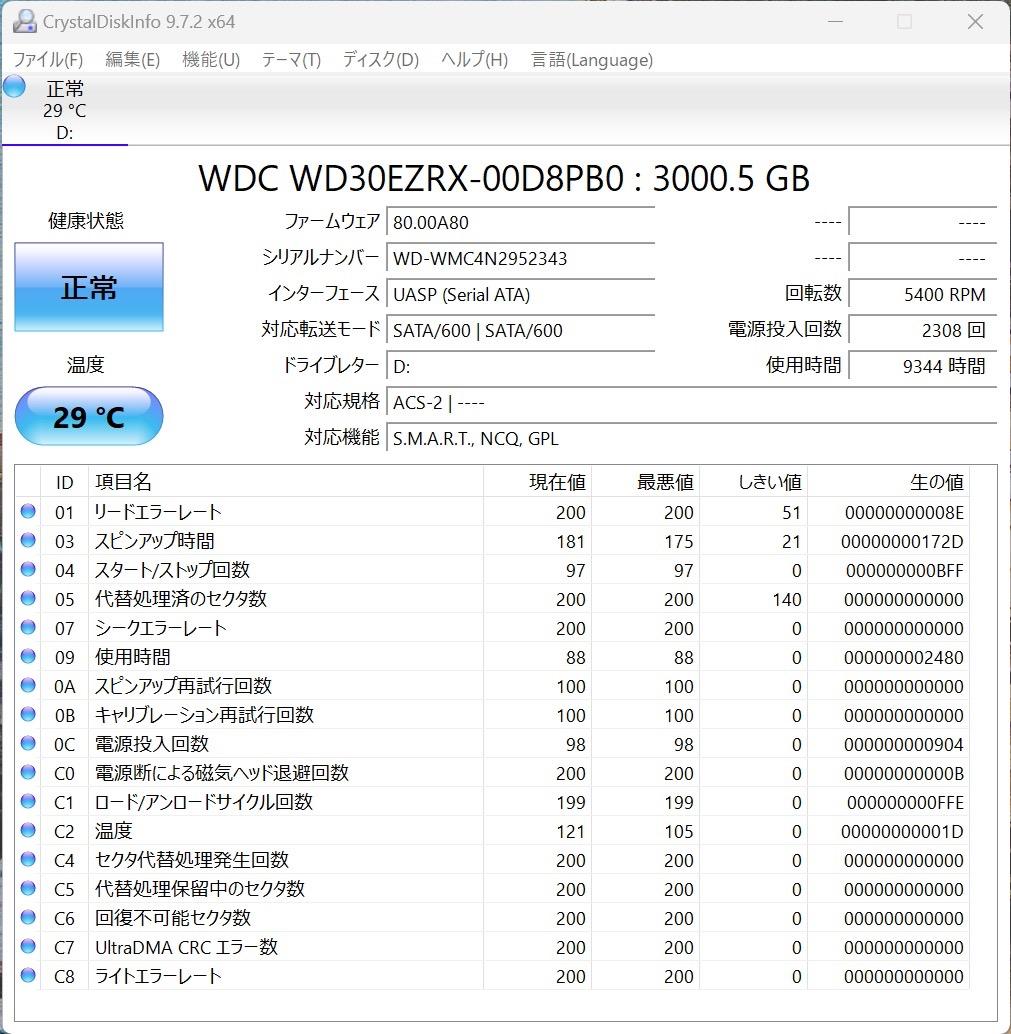Click the health dot for UltraDMA CRC エラー数
Viewport: 1011px width, 1034px height.
coord(30,947)
